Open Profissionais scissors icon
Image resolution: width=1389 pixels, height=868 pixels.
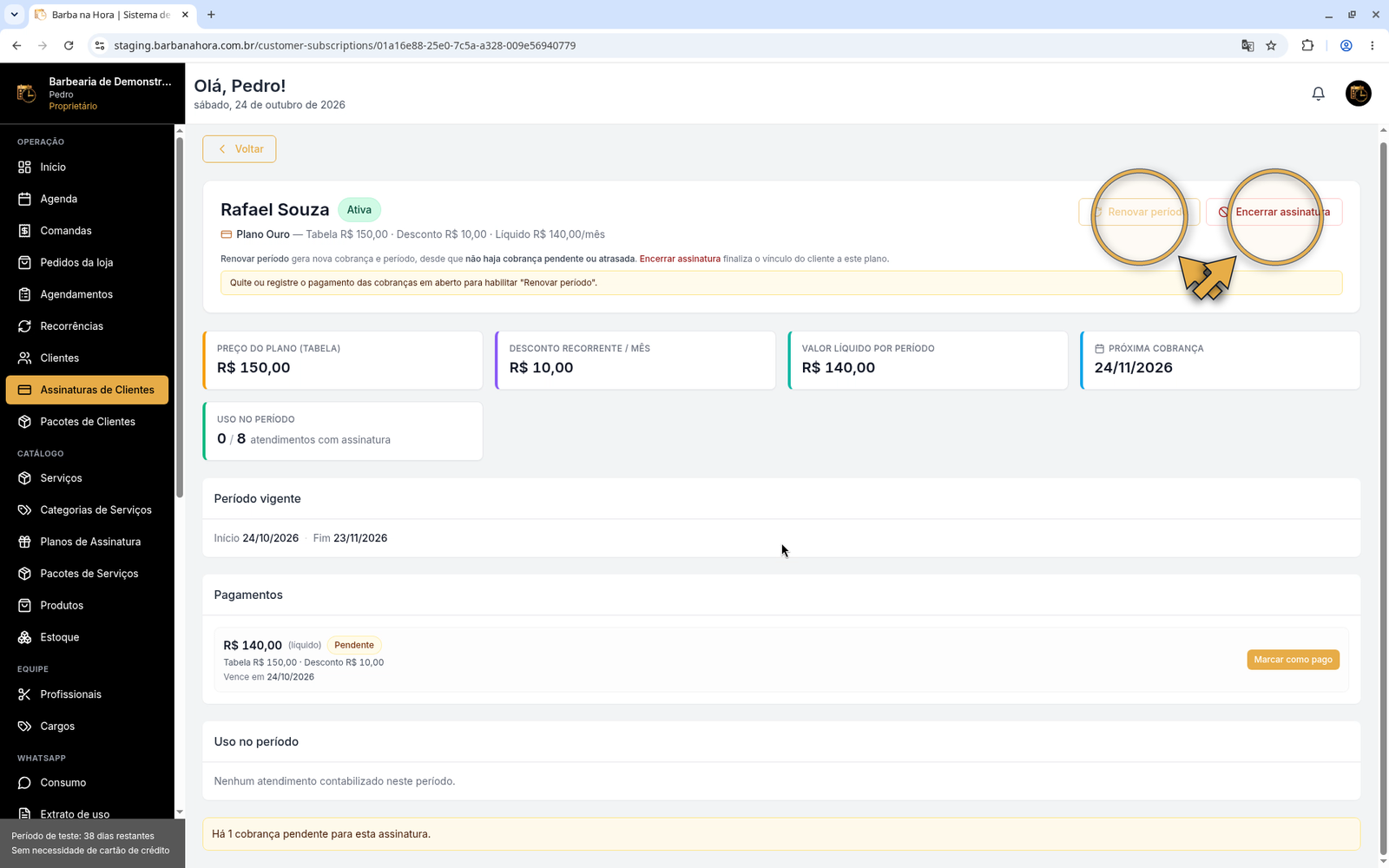(x=24, y=694)
